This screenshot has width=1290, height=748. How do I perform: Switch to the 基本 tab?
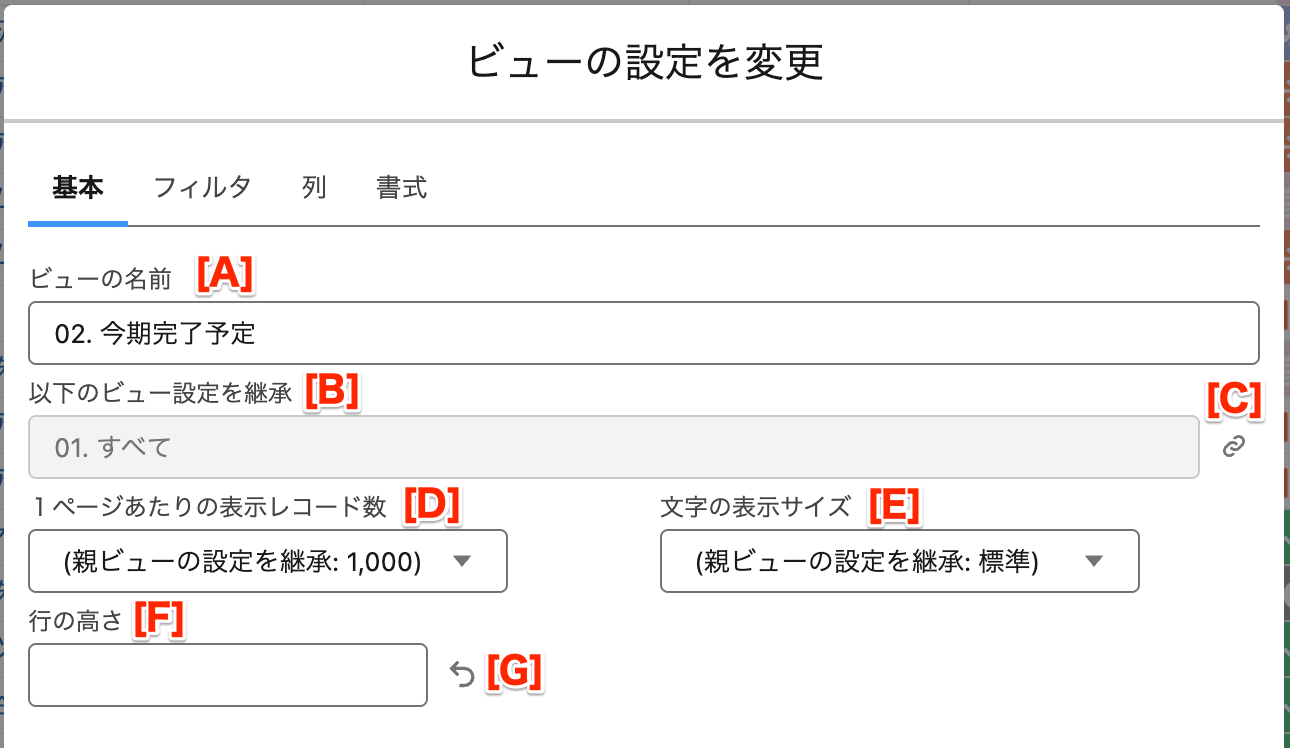(78, 187)
